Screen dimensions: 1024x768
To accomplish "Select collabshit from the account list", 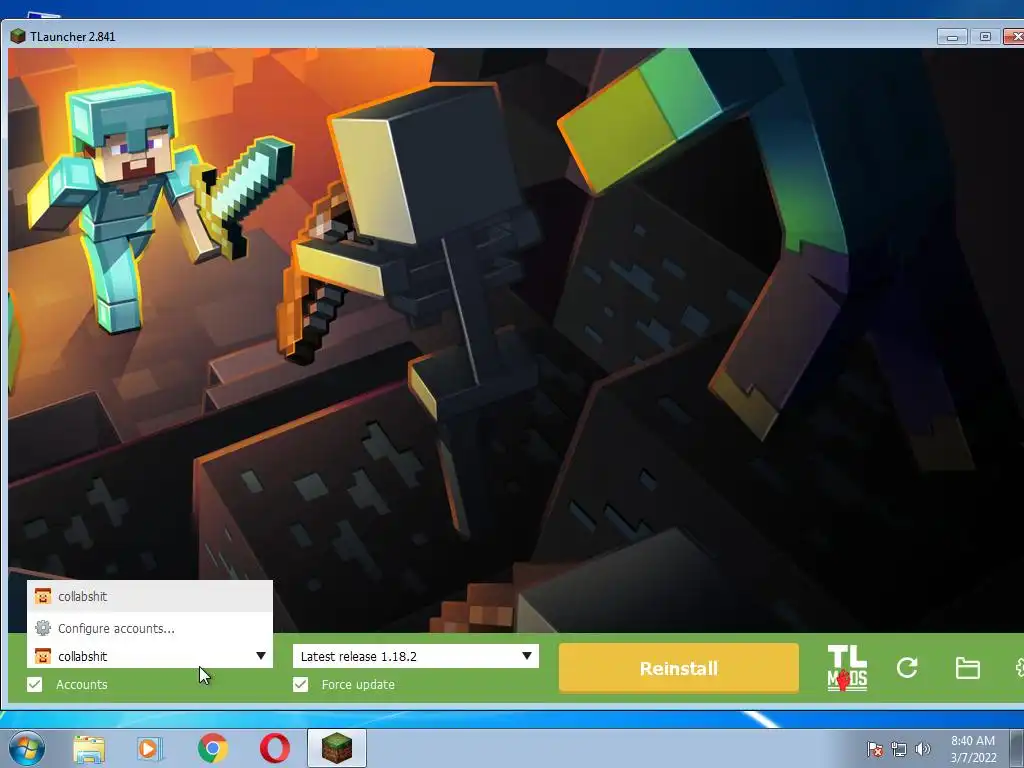I will click(150, 596).
